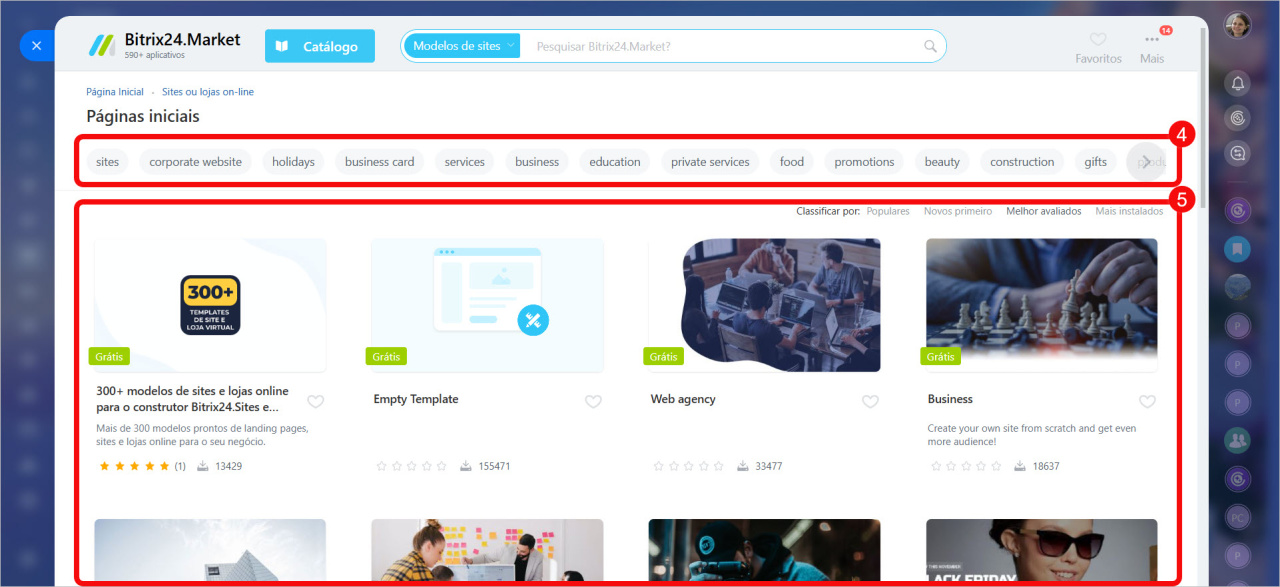This screenshot has height=587, width=1280.
Task: Select the sites tag
Action: 108,162
